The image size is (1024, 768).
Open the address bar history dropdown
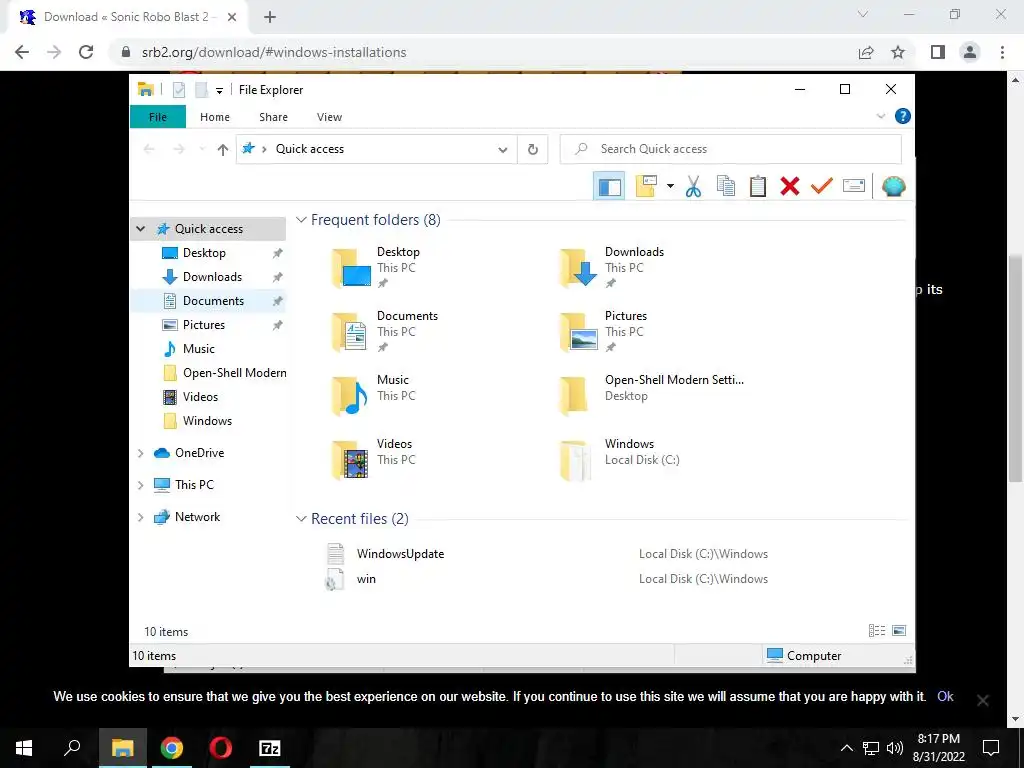coord(503,150)
